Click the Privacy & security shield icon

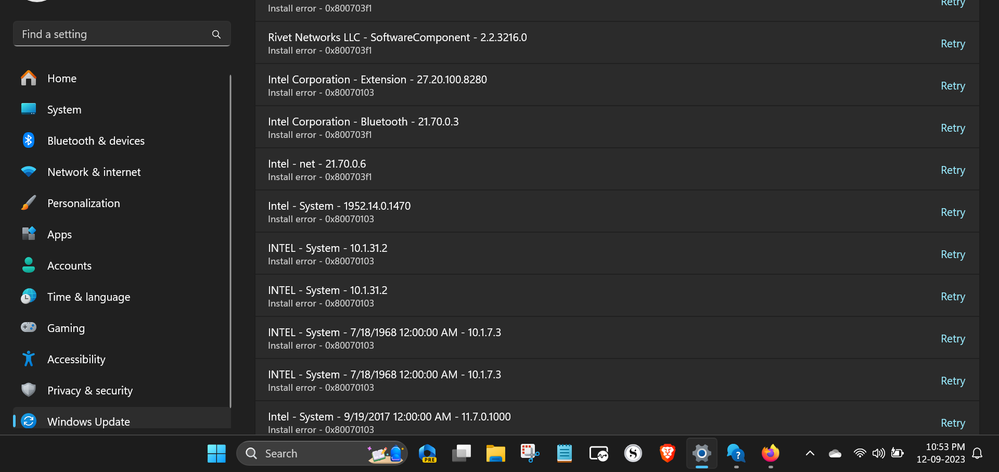pos(28,390)
